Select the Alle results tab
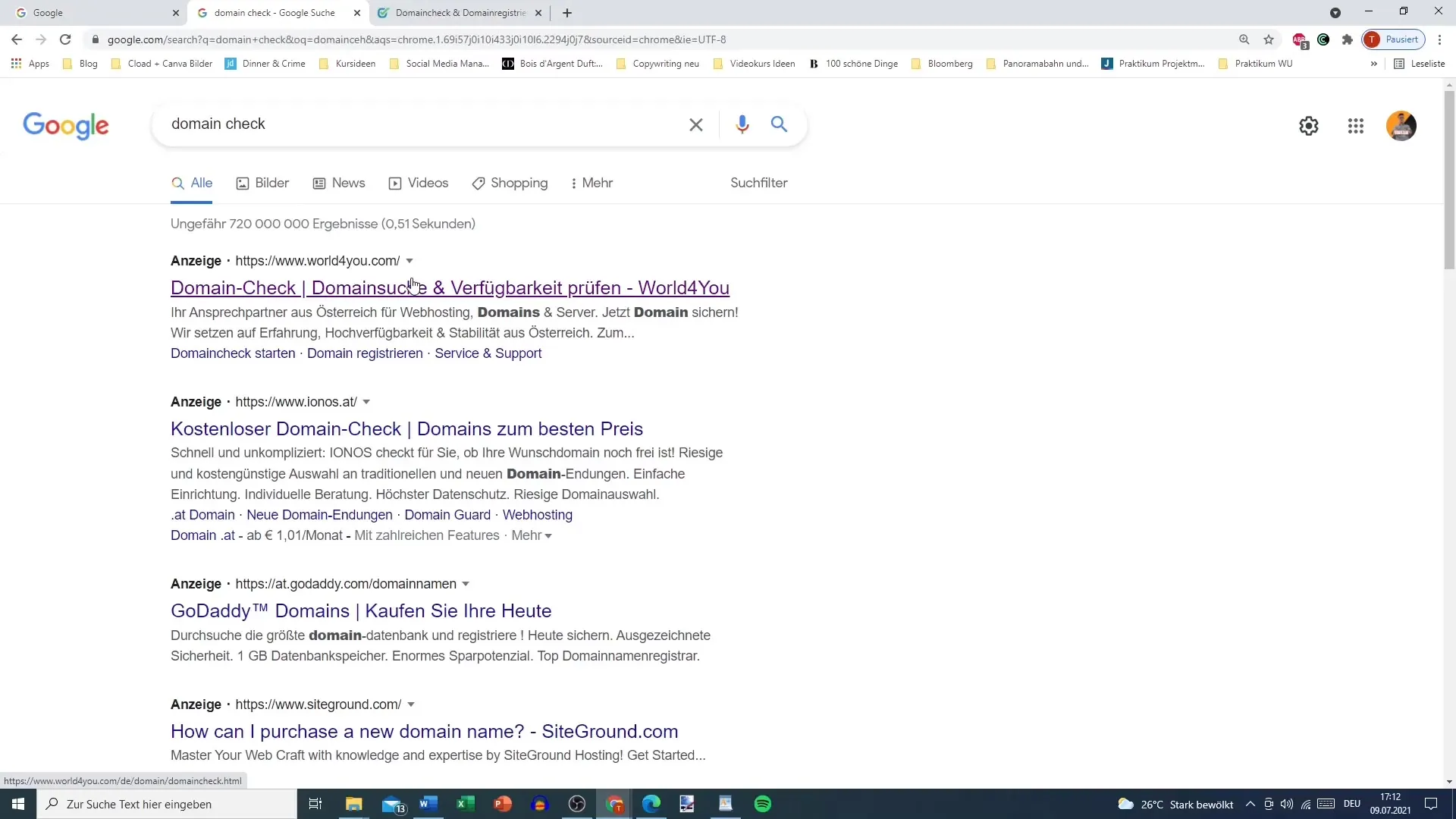 click(x=192, y=183)
